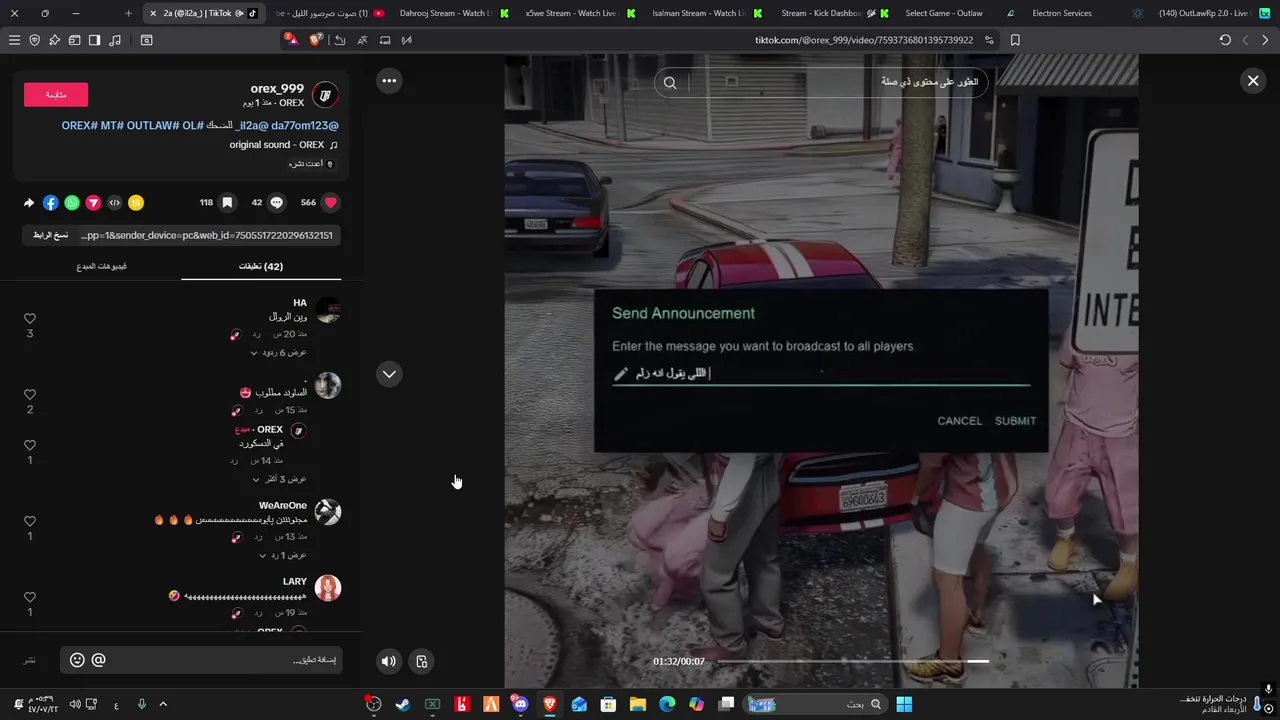The height and width of the screenshot is (720, 1280).
Task: Open File Explorer from the taskbar
Action: tap(637, 704)
